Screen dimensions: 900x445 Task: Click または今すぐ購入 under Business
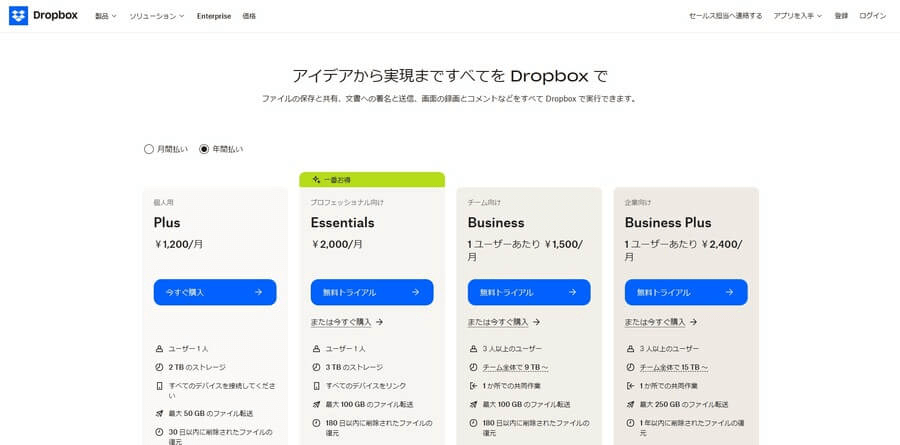coord(504,322)
